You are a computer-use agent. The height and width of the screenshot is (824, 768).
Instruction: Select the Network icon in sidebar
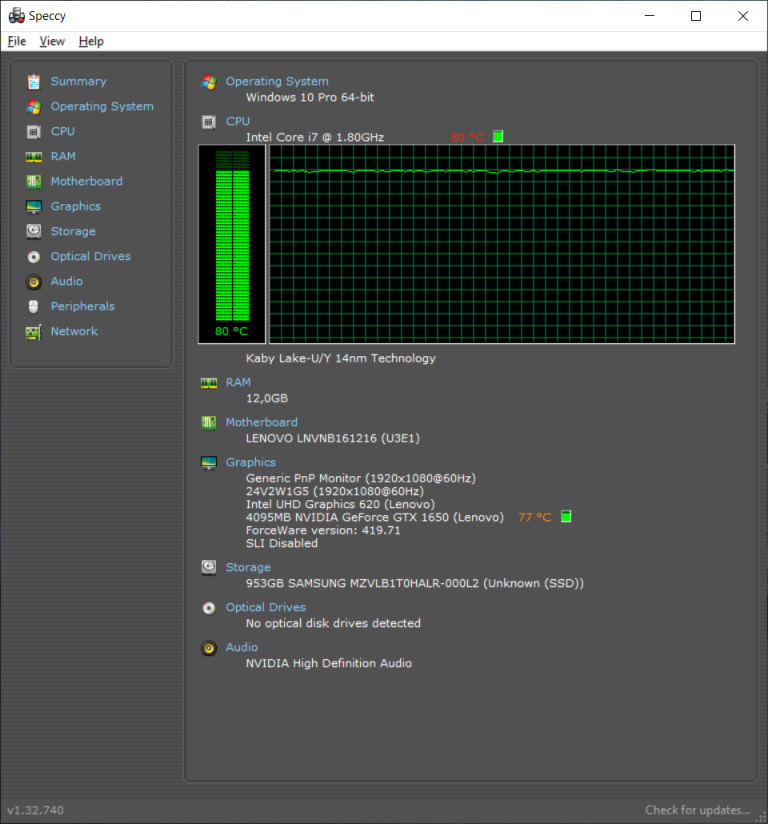34,332
